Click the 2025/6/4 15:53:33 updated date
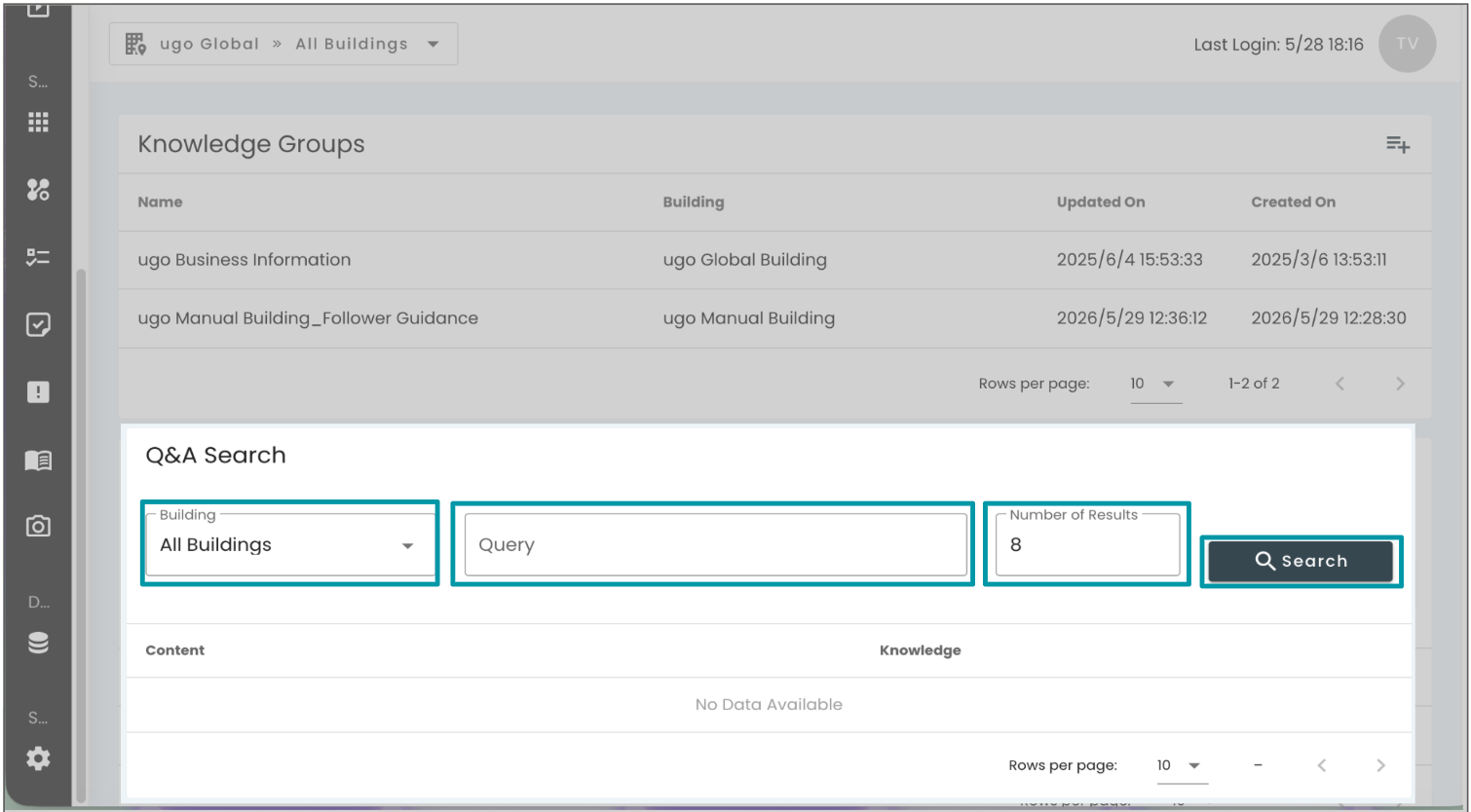 [x=1130, y=260]
